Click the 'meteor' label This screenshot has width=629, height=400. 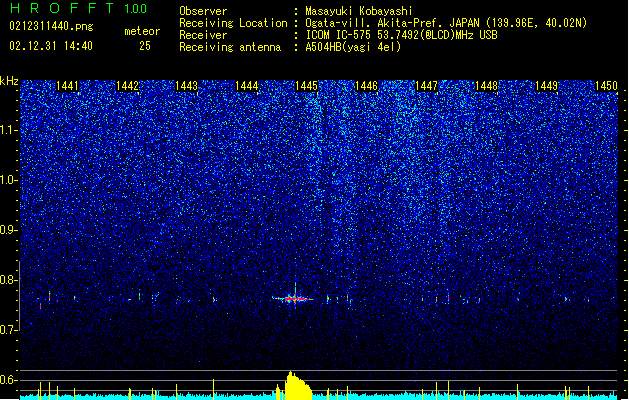[142, 31]
